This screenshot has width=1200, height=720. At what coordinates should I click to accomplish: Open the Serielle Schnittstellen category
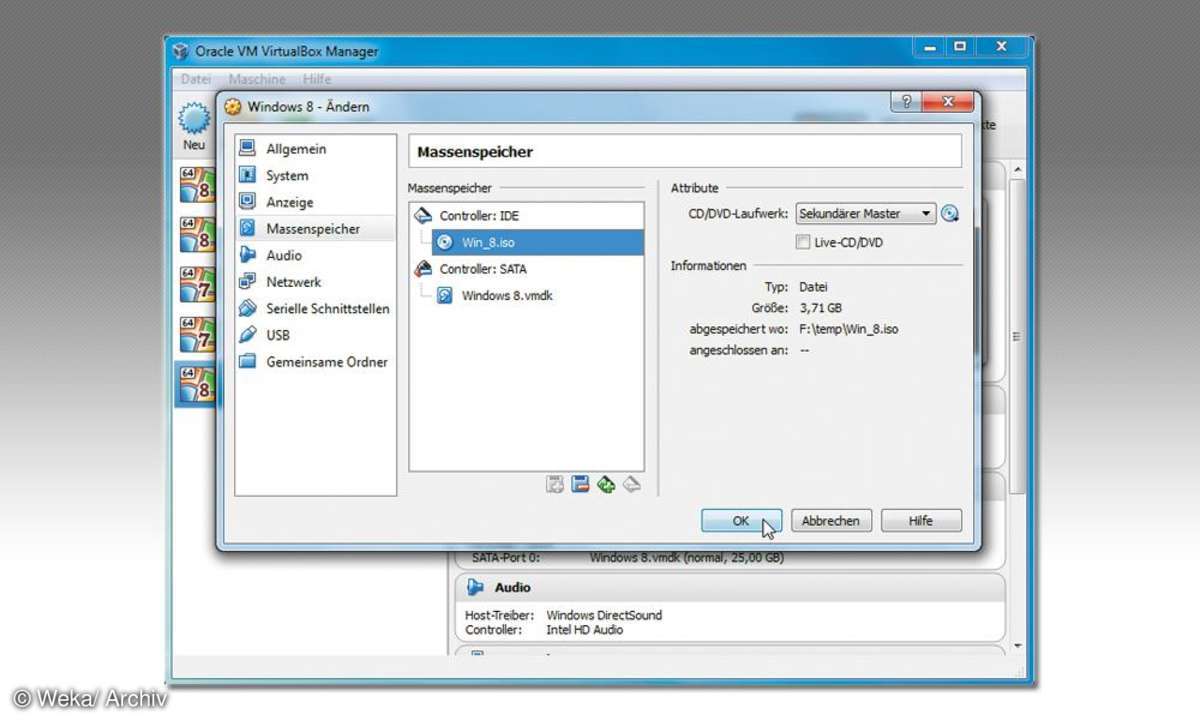(327, 309)
